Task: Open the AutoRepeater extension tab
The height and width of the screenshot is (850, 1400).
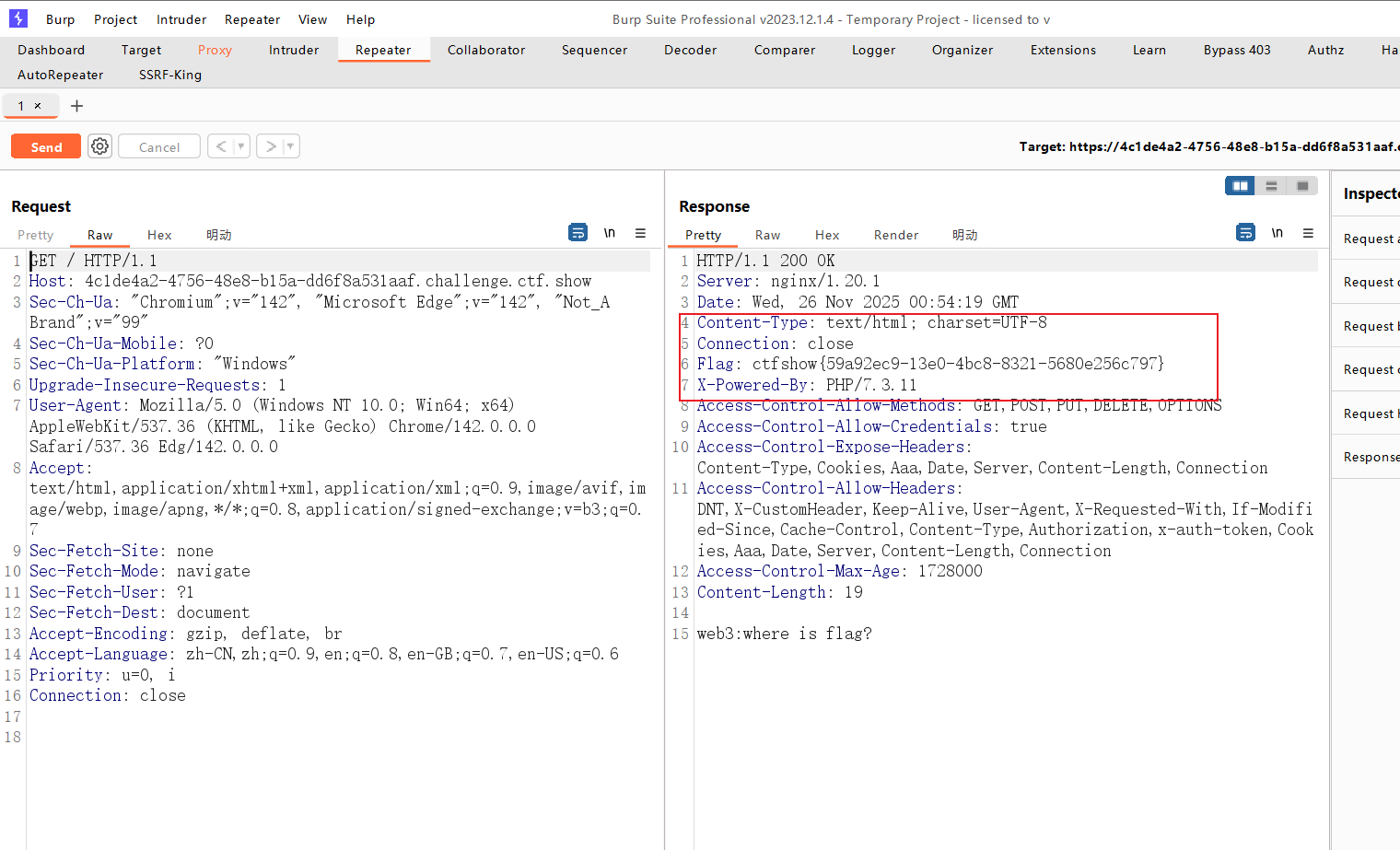Action: [60, 75]
